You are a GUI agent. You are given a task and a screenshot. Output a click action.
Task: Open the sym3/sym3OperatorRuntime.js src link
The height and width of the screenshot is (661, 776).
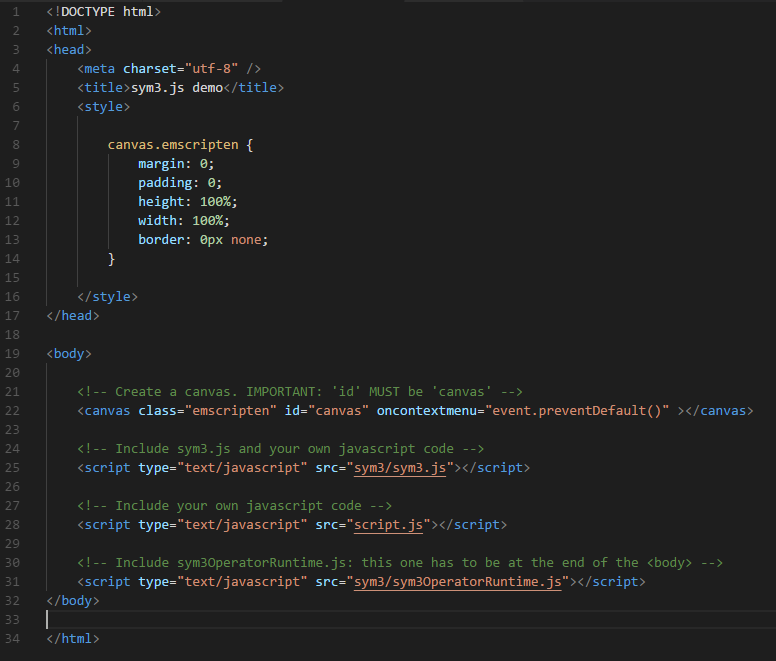click(x=458, y=581)
